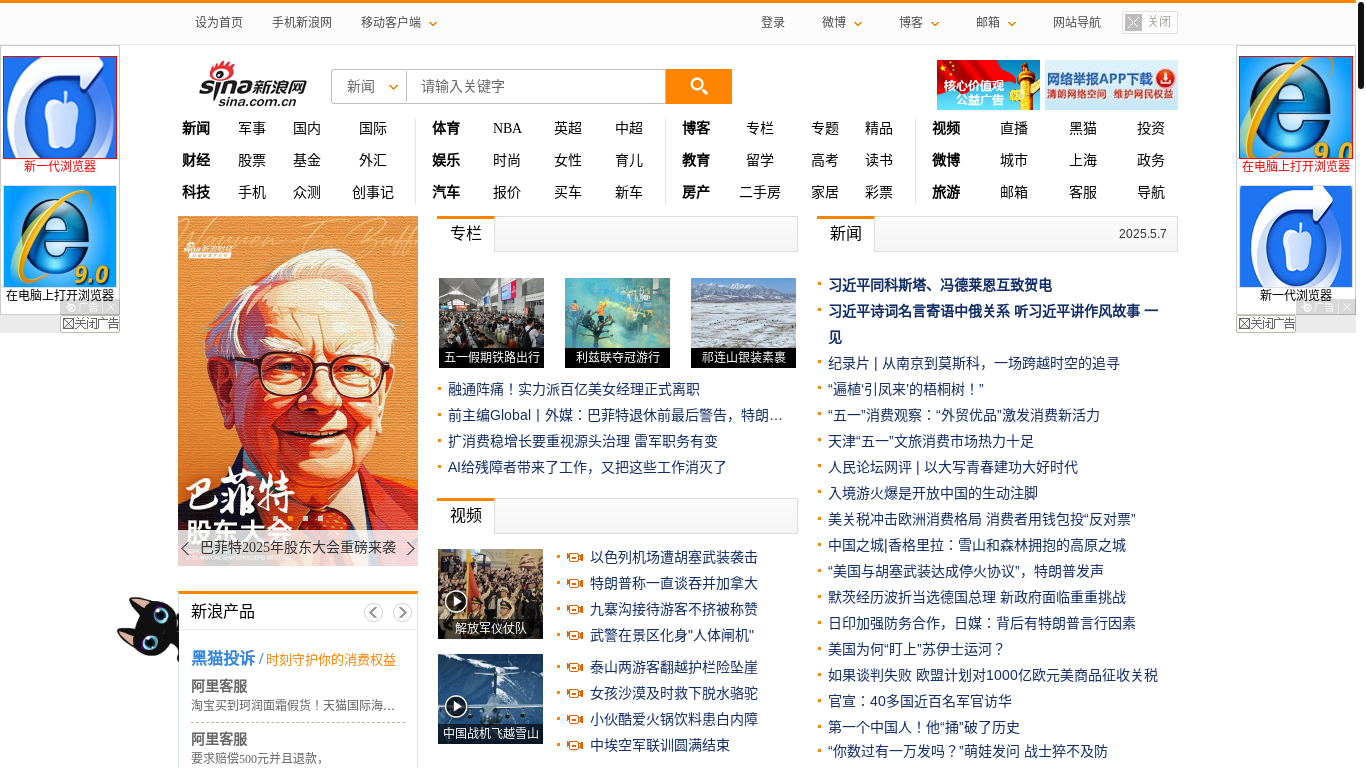Click 登录 to sign in
The width and height of the screenshot is (1366, 768).
(x=773, y=23)
